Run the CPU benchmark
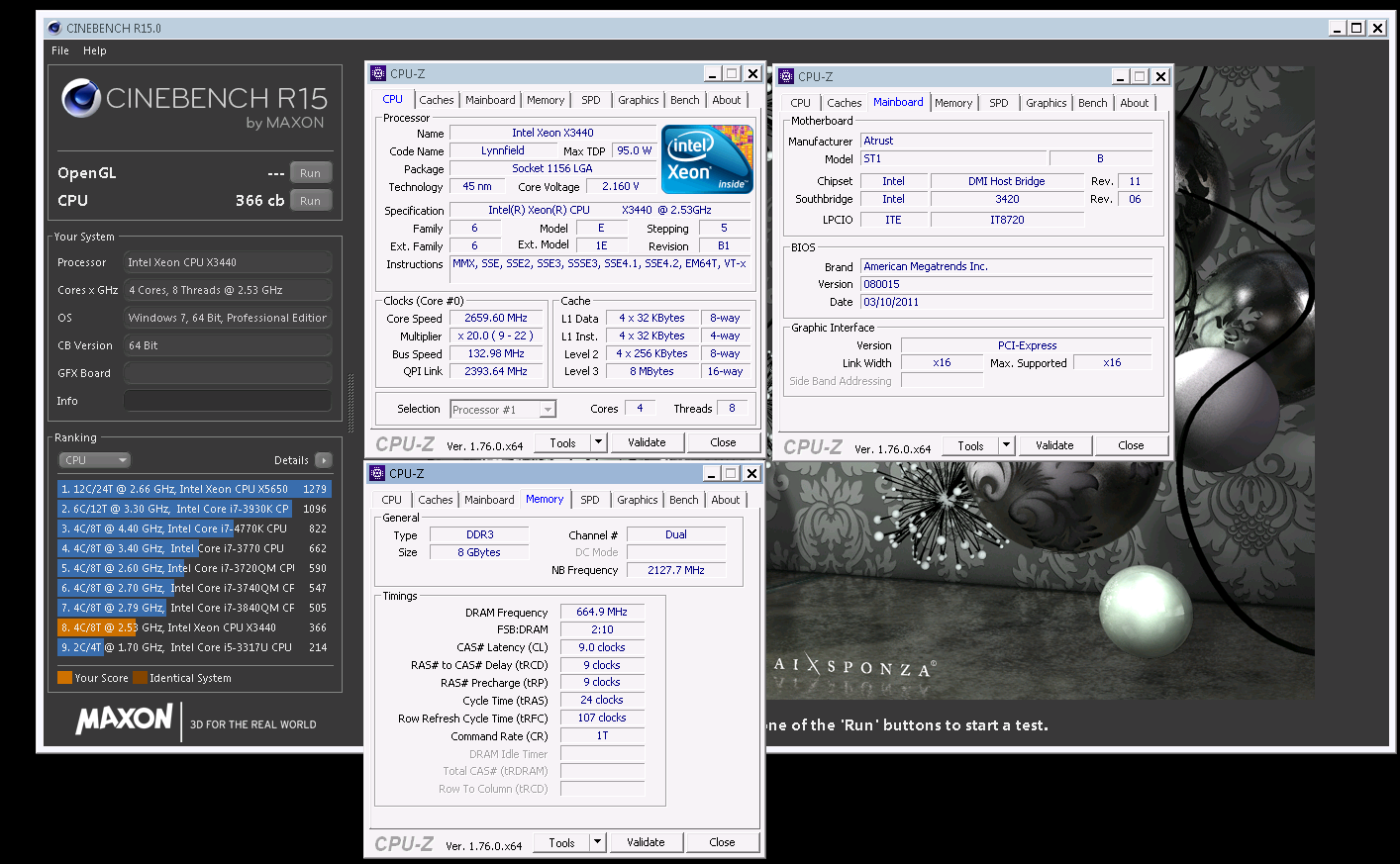The image size is (1400, 864). coord(310,201)
